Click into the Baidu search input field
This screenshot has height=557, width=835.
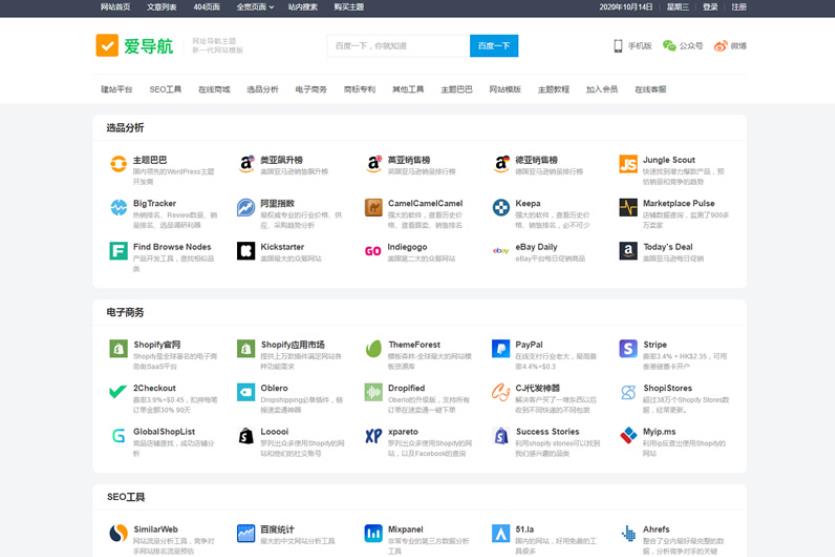point(398,46)
